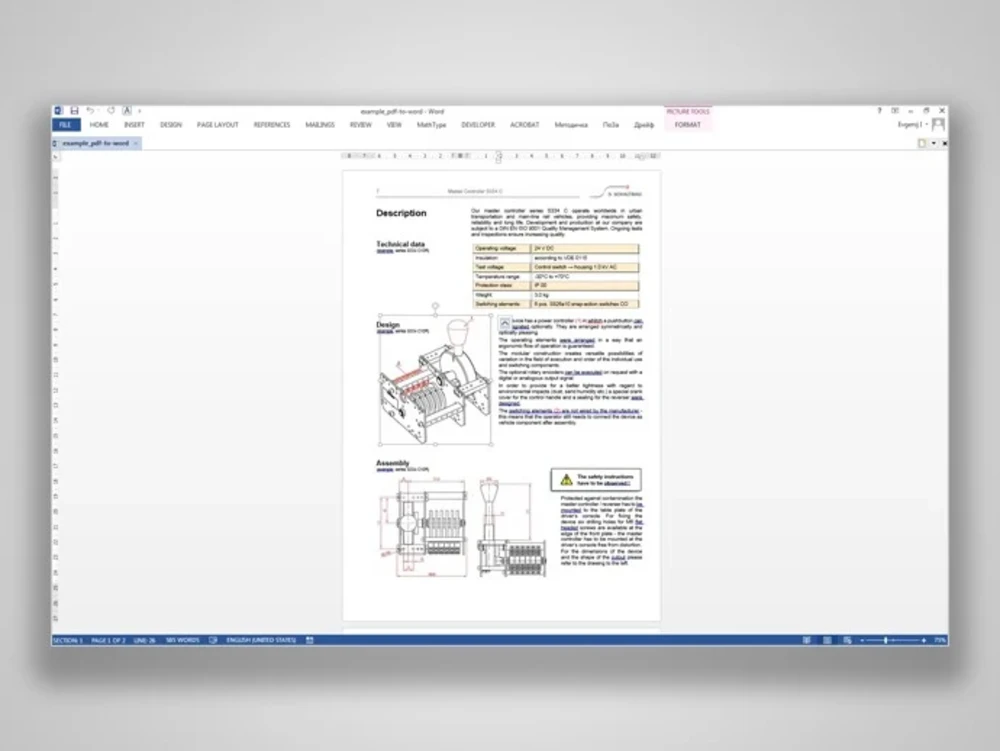1000x751 pixels.
Task: Switch to Web Layout view
Action: 847,640
